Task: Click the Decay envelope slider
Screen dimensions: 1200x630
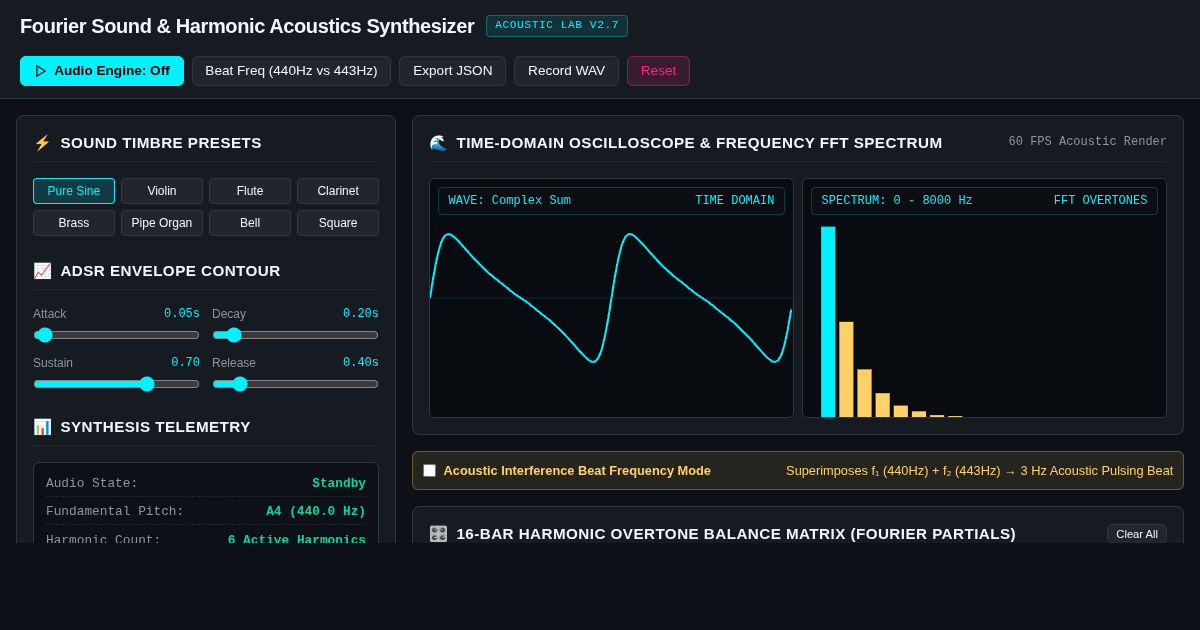Action: [x=295, y=335]
